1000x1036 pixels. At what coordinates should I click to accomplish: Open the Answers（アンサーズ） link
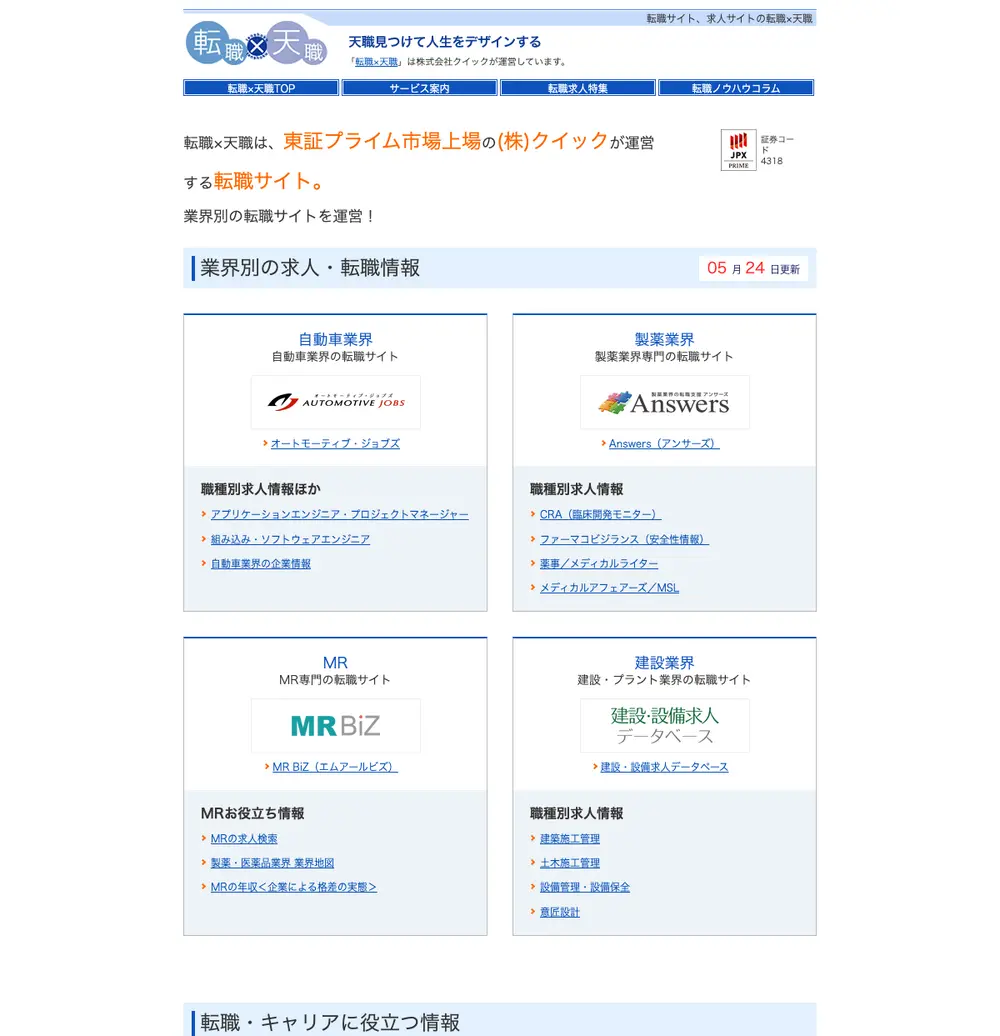(664, 443)
